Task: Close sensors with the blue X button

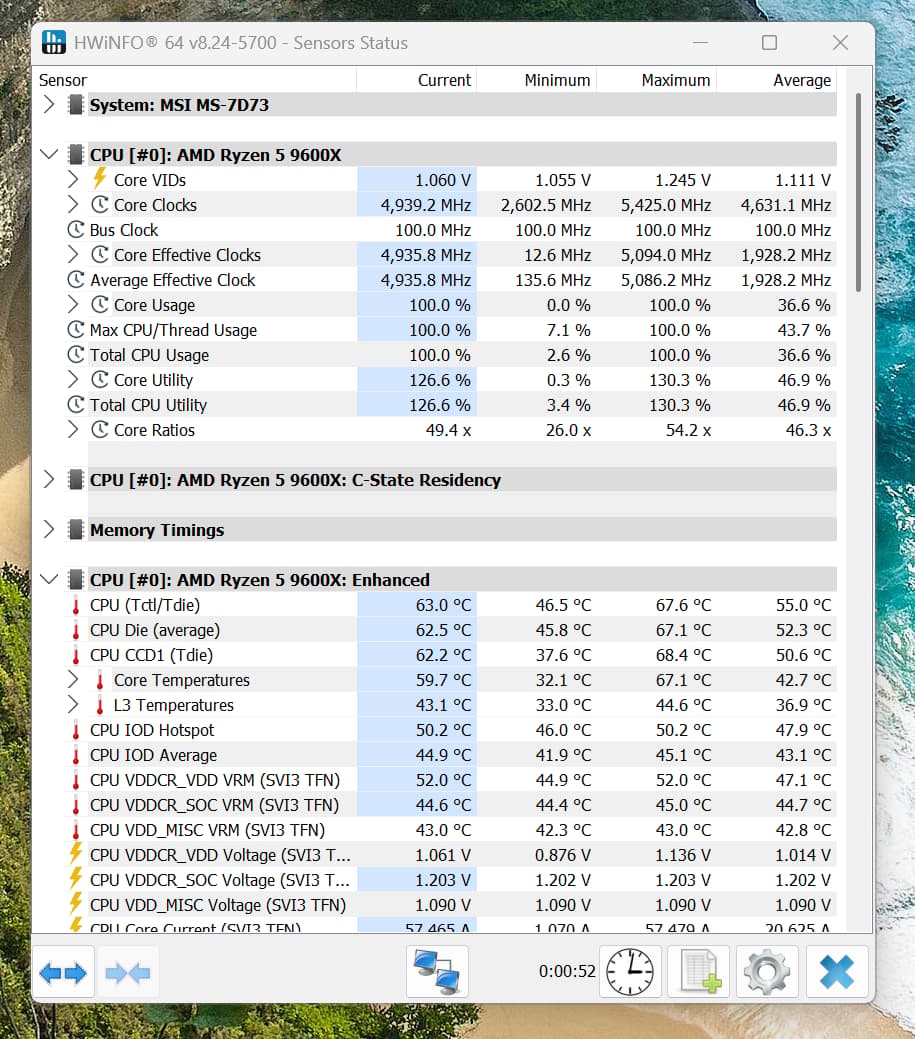Action: [837, 972]
